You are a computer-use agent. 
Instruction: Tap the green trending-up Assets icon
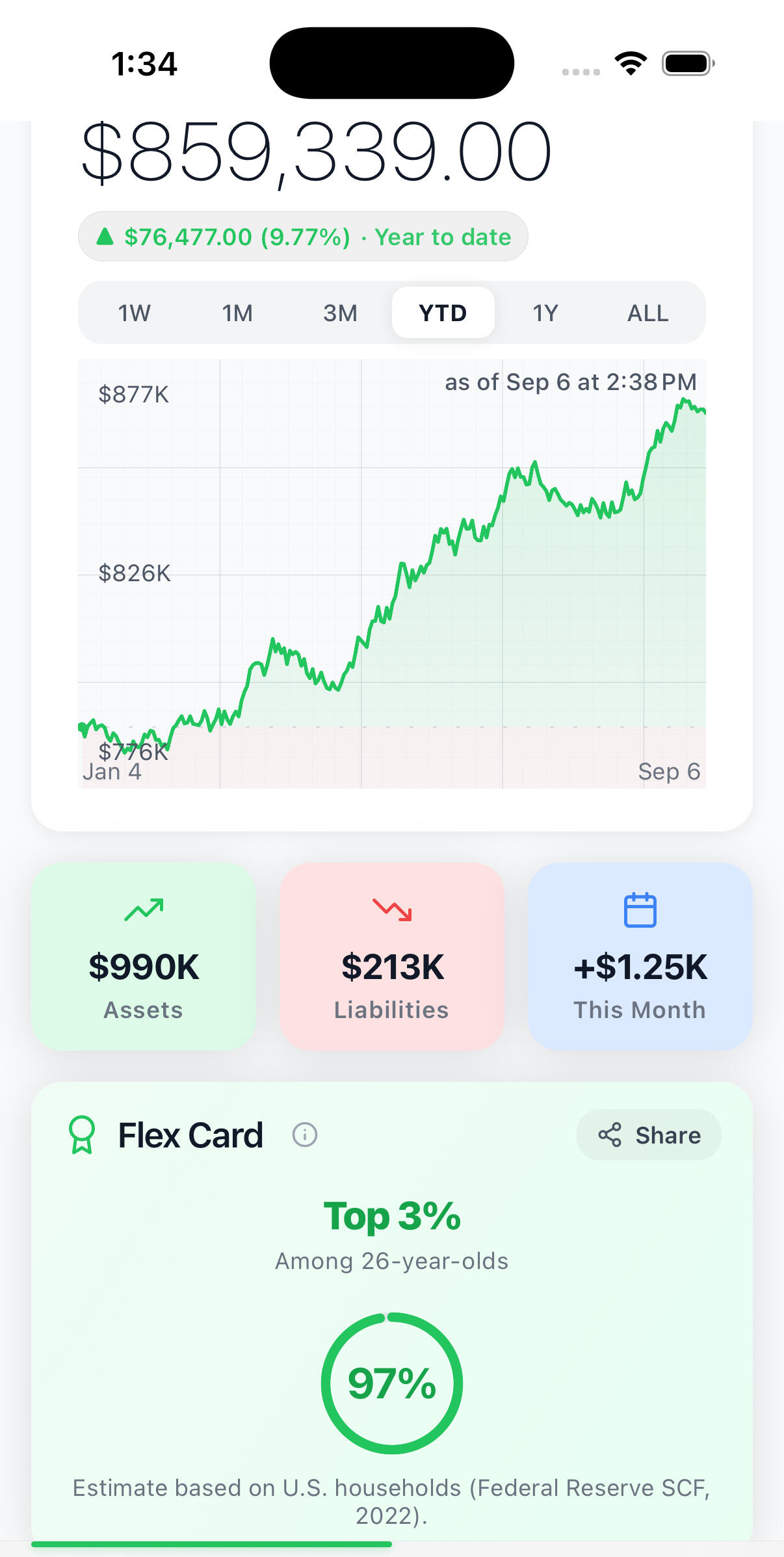[x=144, y=909]
